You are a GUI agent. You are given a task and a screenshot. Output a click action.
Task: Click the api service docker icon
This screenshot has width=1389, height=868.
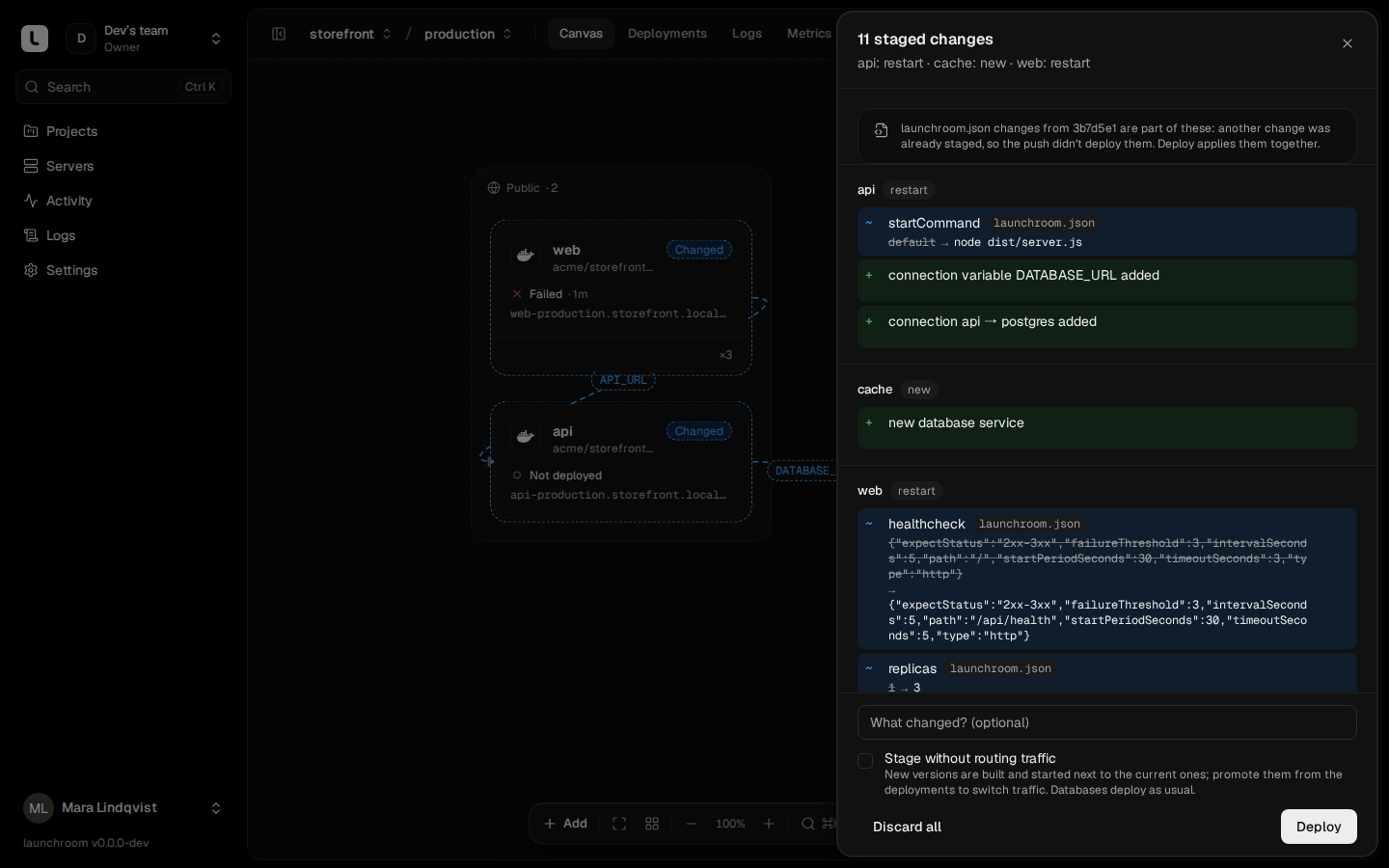point(526,437)
